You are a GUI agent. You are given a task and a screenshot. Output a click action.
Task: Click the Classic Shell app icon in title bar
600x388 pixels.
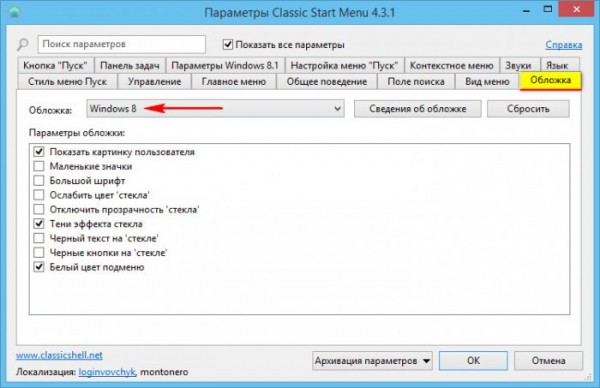[15, 12]
